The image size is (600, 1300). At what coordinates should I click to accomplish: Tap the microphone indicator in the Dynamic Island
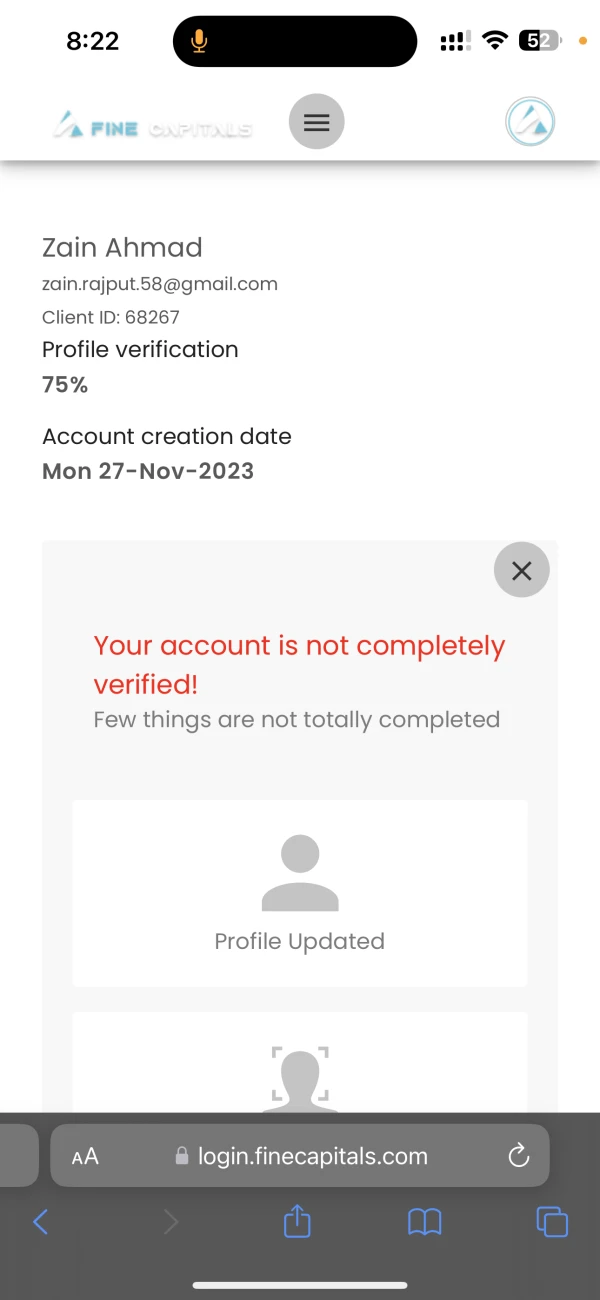click(199, 41)
